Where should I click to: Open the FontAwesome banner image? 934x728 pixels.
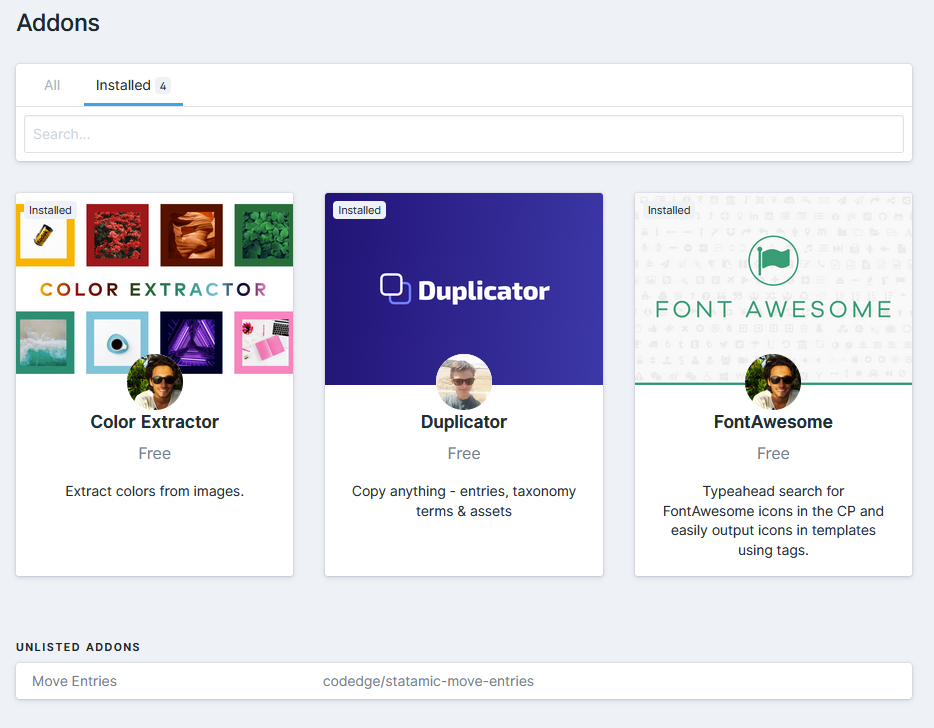click(x=773, y=289)
